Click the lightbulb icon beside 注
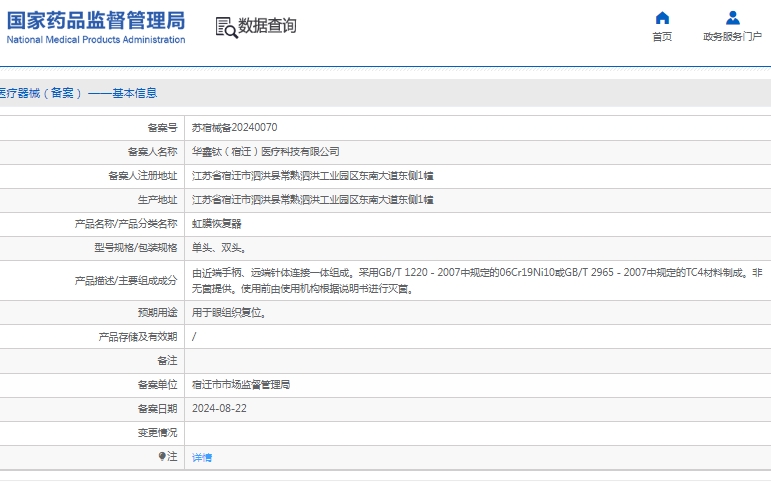Image resolution: width=771 pixels, height=490 pixels. [162, 457]
